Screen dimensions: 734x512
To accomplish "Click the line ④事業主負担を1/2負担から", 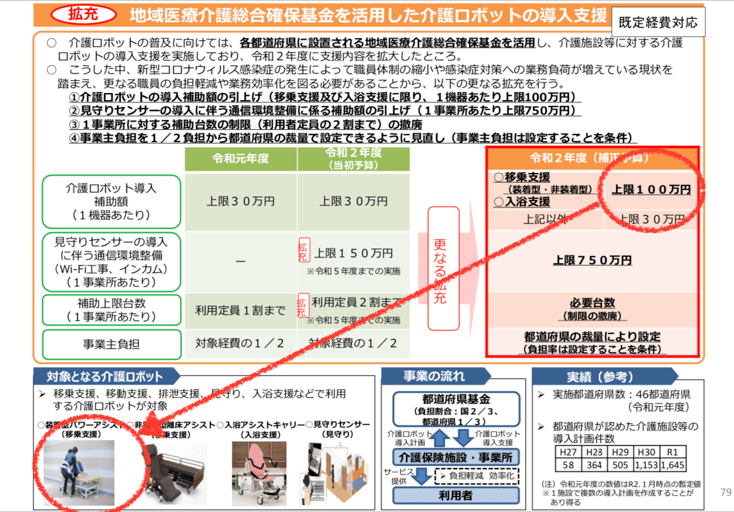I will tap(352, 138).
